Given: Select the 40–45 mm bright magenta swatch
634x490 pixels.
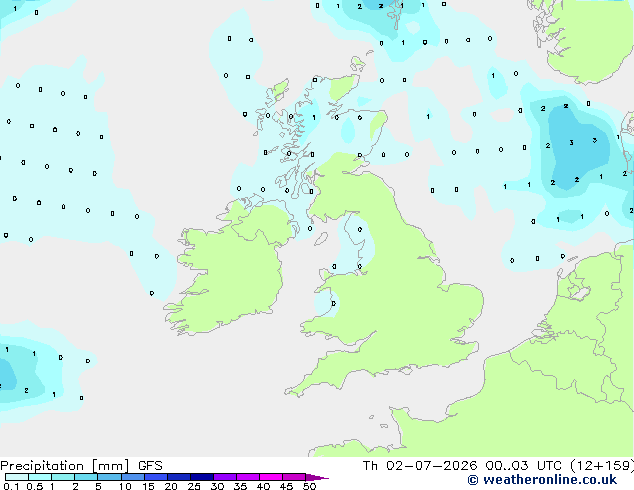Looking at the screenshot, I should click(271, 477).
